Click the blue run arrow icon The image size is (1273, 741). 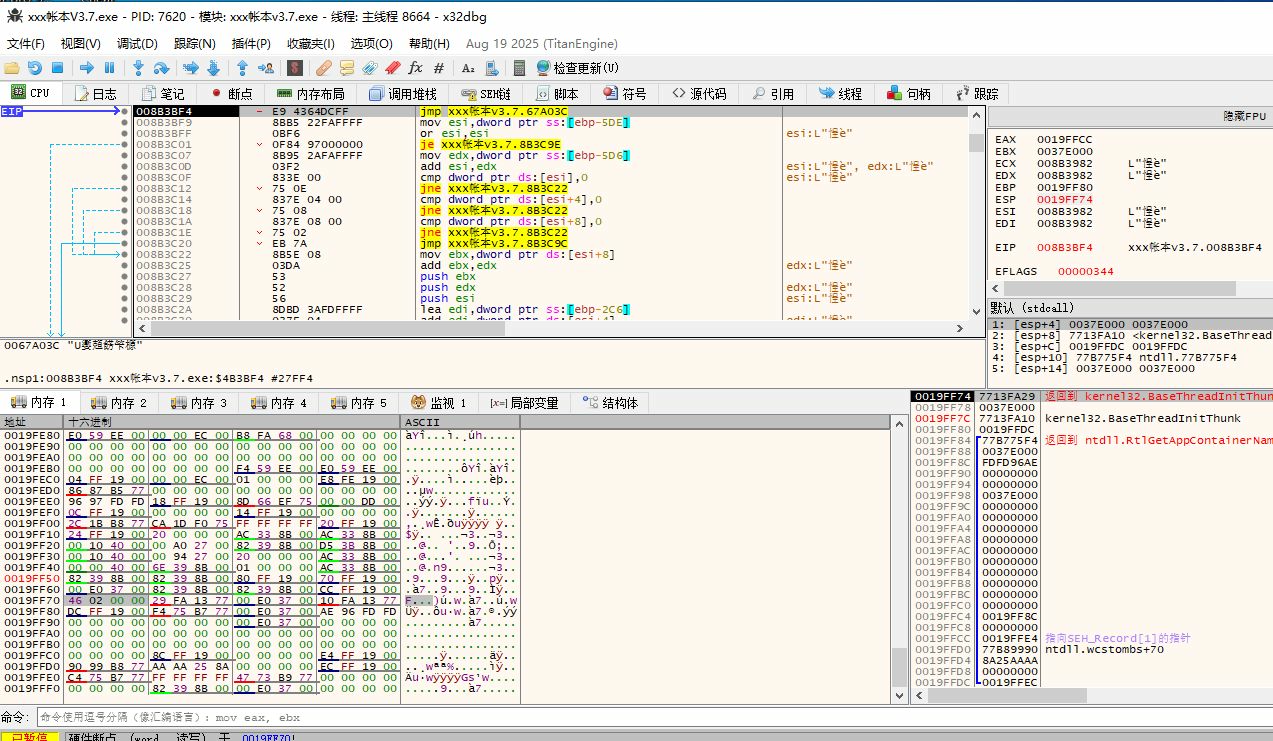click(86, 68)
